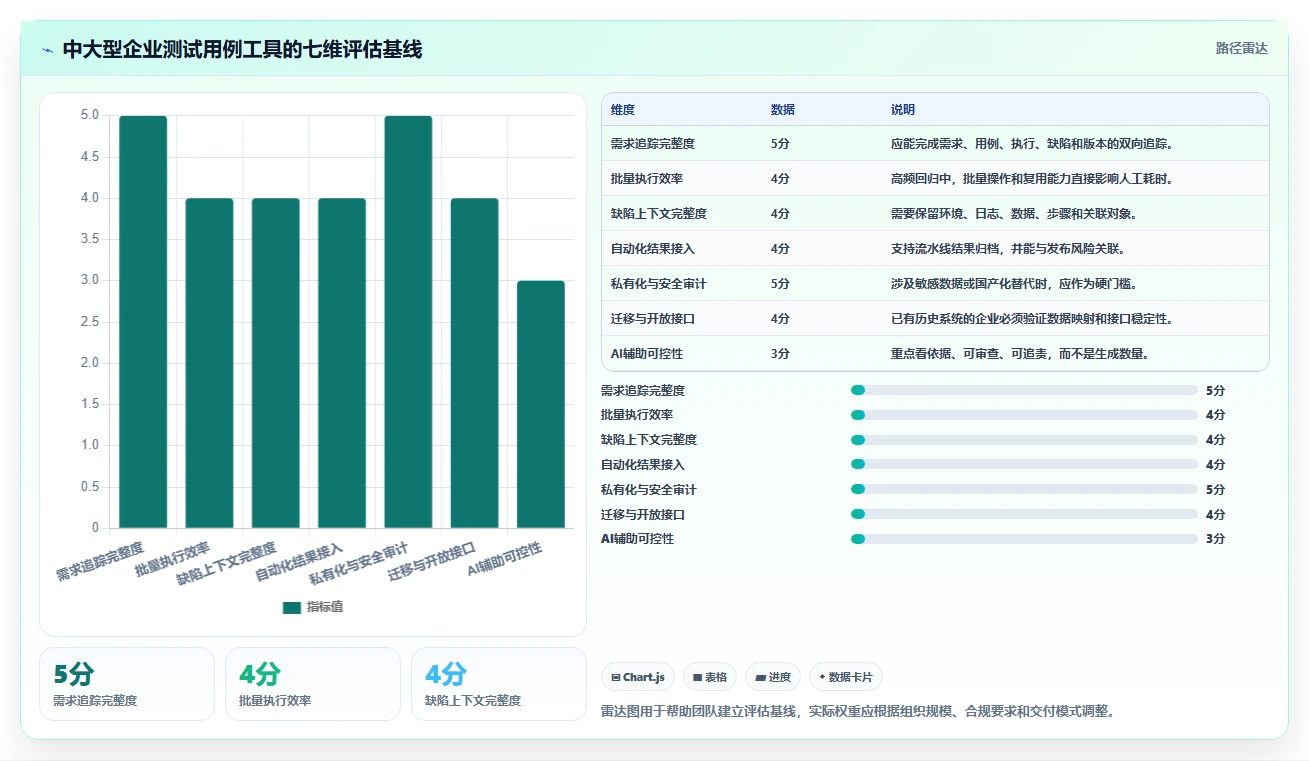
Task: Click the 批量执行效率 progress bar
Action: pos(1024,415)
